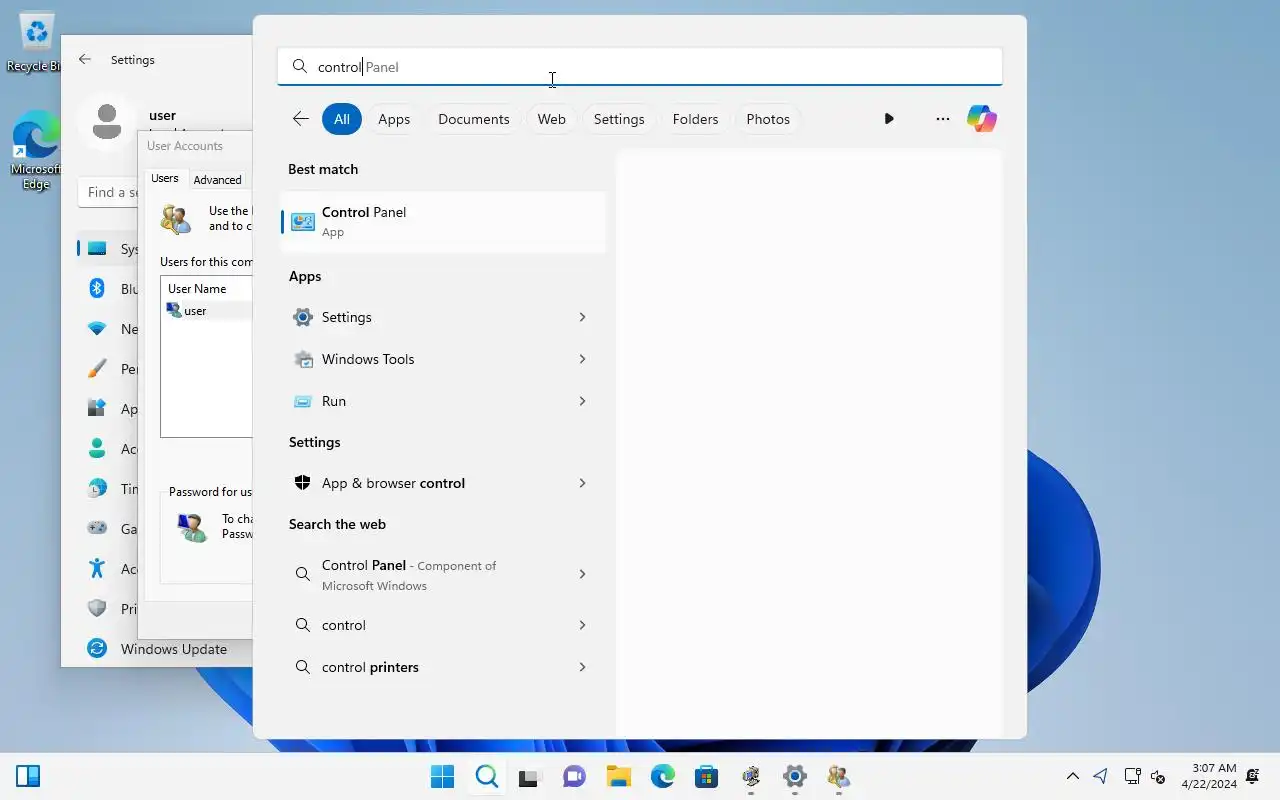Expand Control Panel web result chevron
This screenshot has height=800, width=1280.
[x=582, y=574]
